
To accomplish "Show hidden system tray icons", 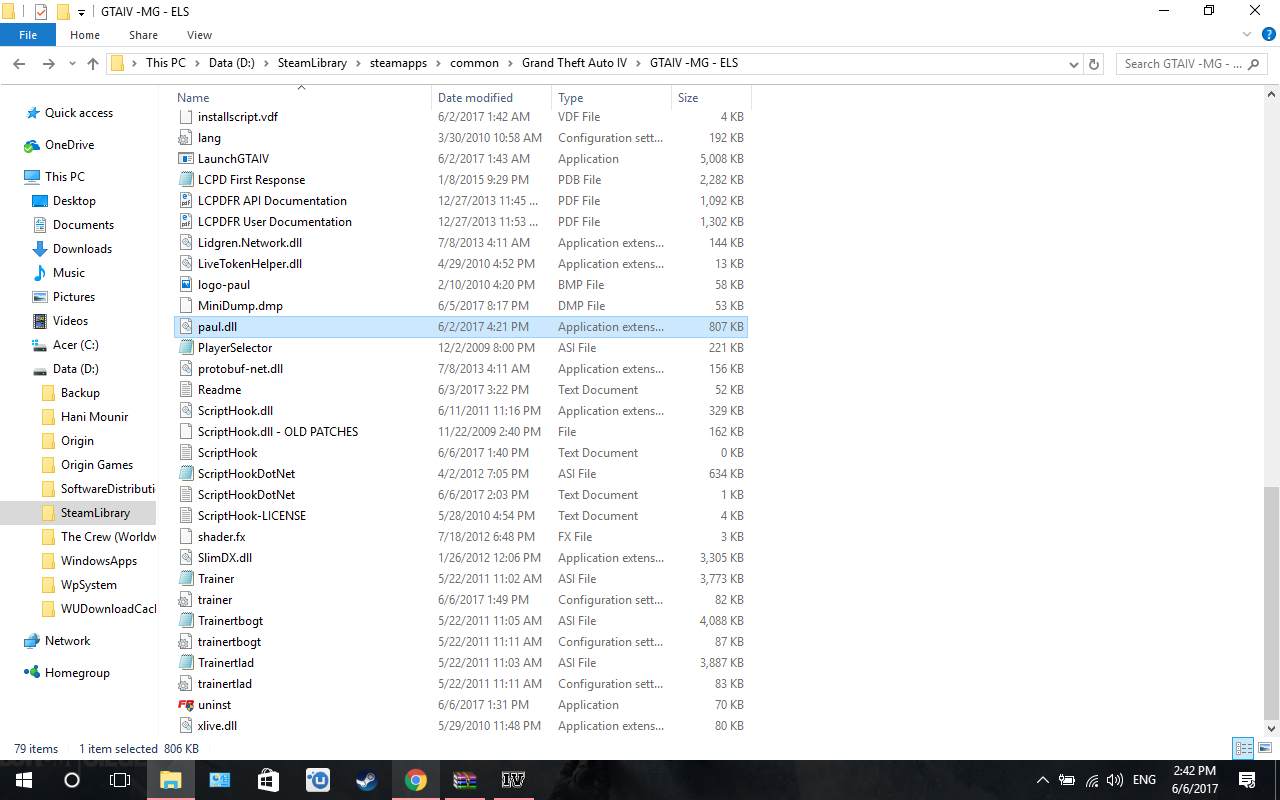I will click(1043, 780).
